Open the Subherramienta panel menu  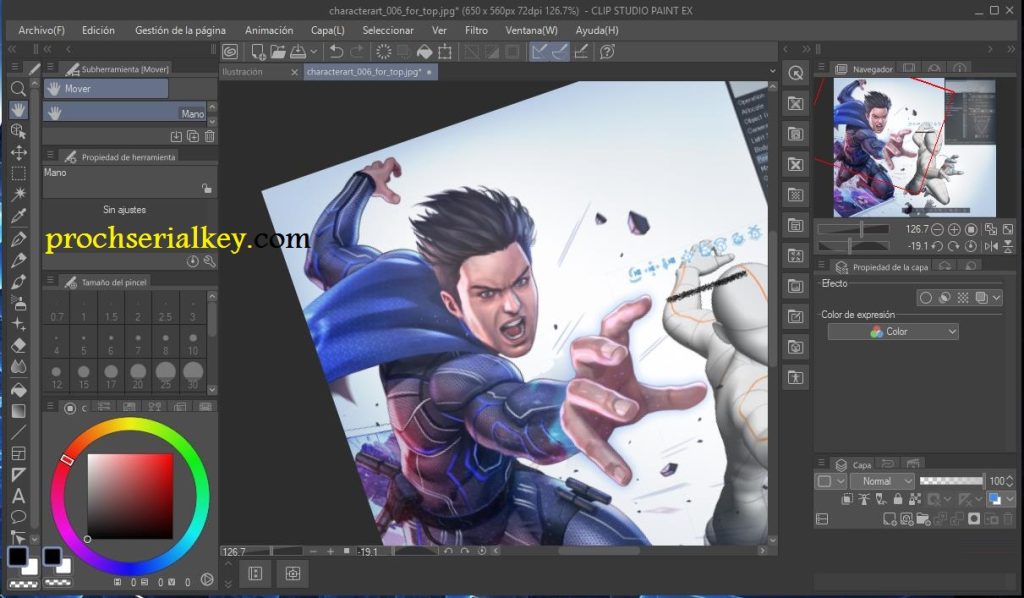coord(50,68)
